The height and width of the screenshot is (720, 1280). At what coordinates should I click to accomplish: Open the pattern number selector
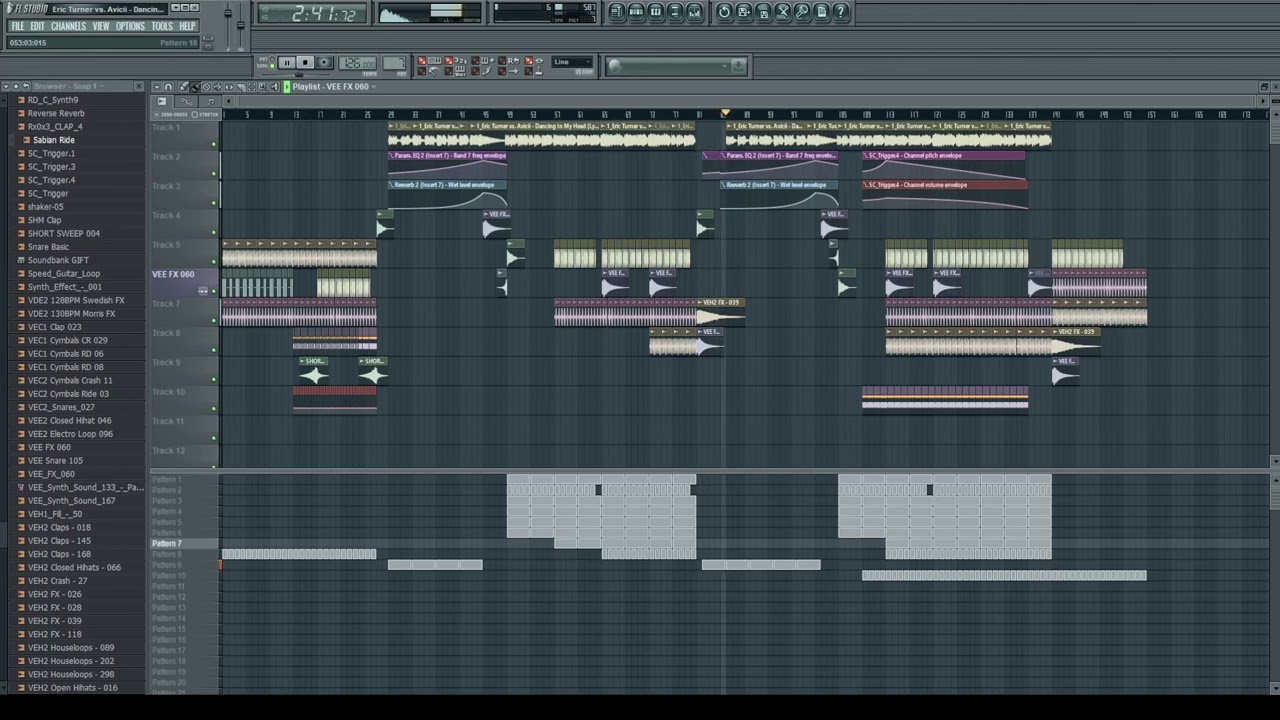[x=395, y=63]
